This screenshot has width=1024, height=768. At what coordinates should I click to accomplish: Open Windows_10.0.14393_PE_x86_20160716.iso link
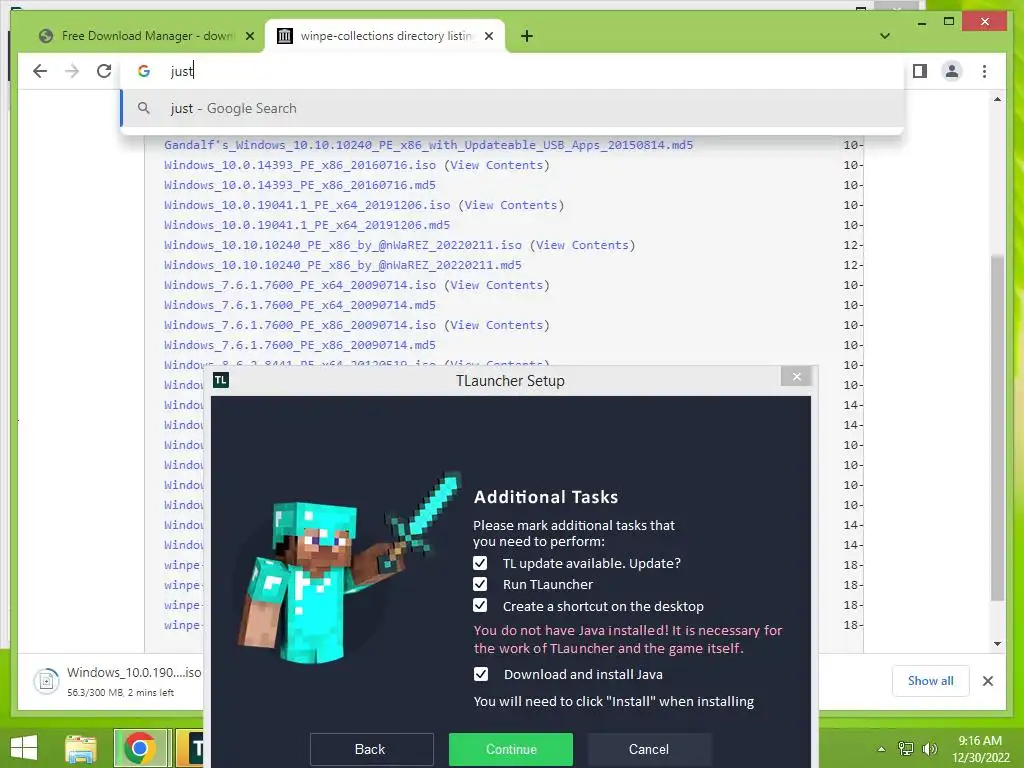point(300,165)
